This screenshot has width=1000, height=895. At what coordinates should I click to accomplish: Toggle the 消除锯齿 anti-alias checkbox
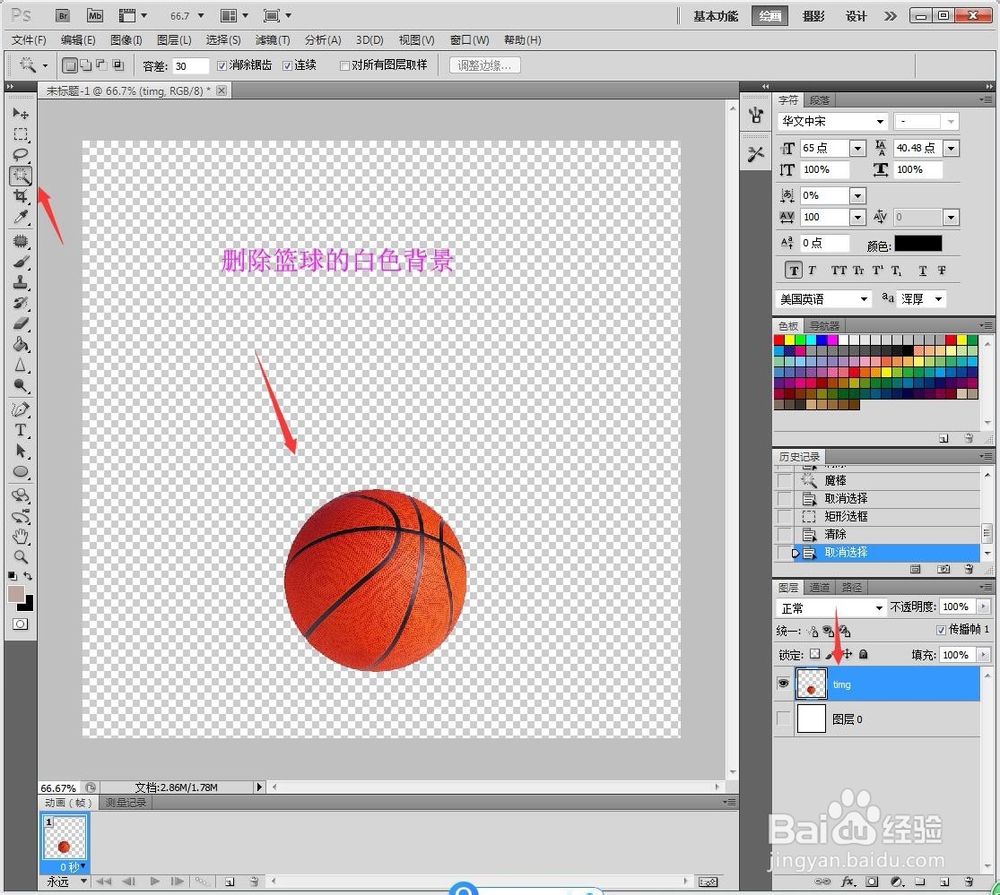click(x=222, y=65)
